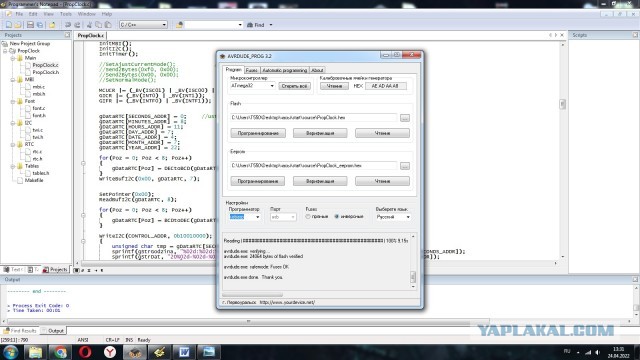The image size is (640, 360).
Task: Select font.c in the project tree
Action: coord(39,108)
